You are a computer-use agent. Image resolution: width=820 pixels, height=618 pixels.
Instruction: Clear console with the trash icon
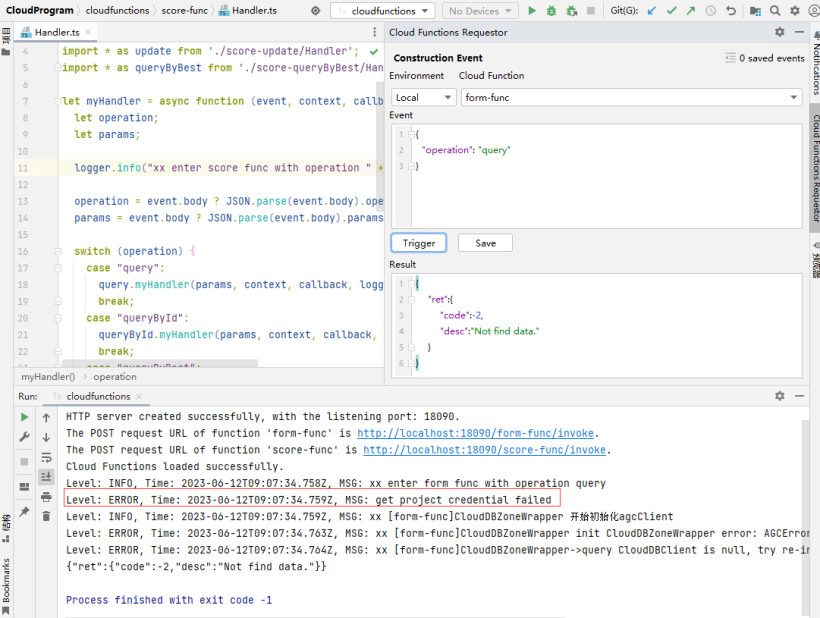pyautogui.click(x=46, y=516)
